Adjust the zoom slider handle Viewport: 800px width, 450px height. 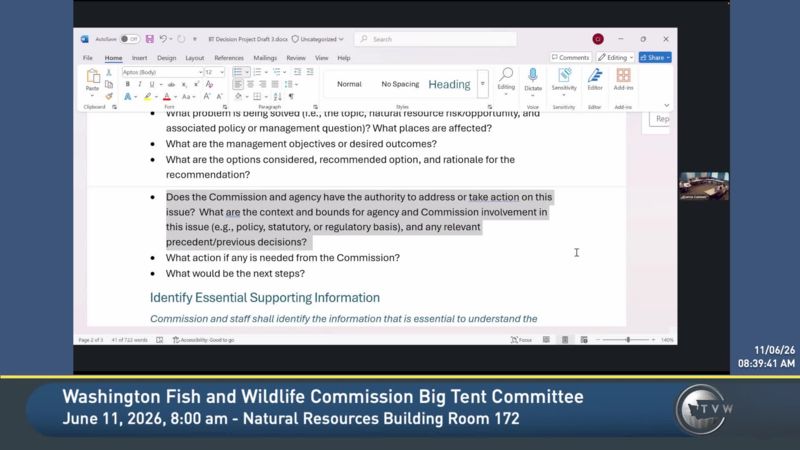coord(628,340)
